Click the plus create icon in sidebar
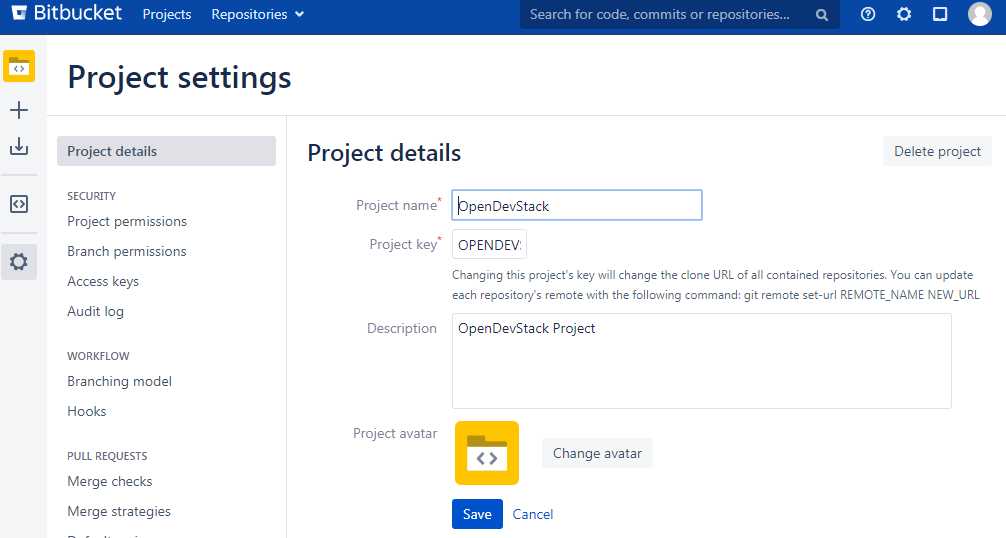The width and height of the screenshot is (1006, 538). click(19, 110)
